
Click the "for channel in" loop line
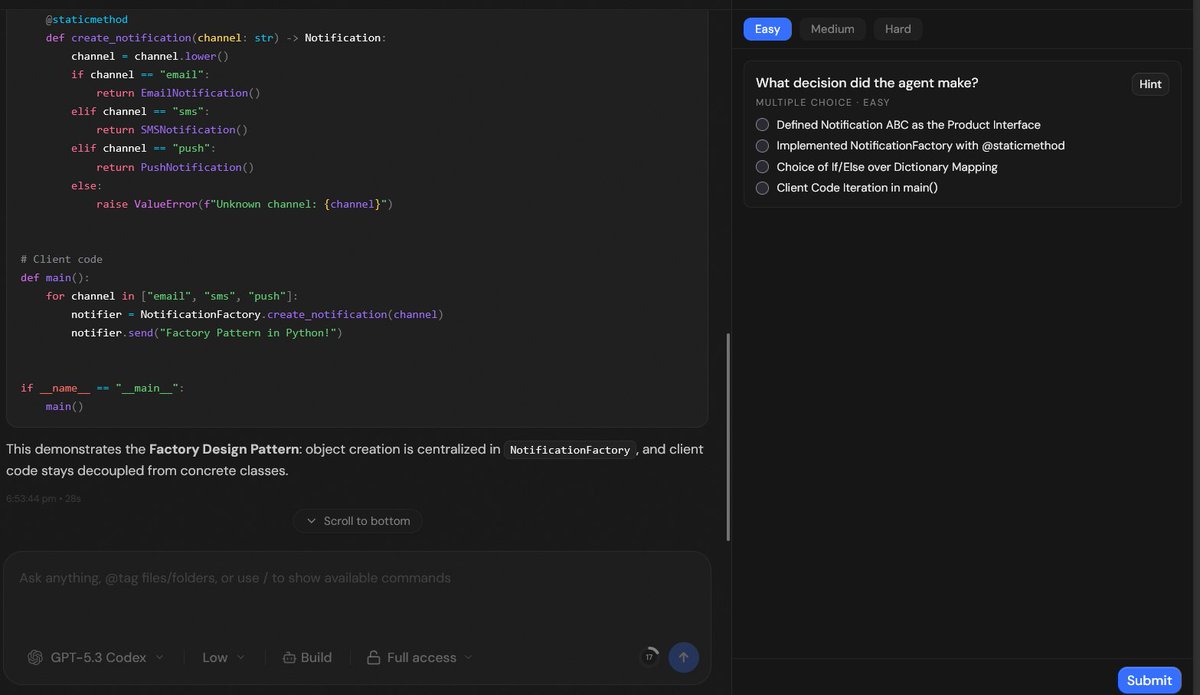coord(172,296)
